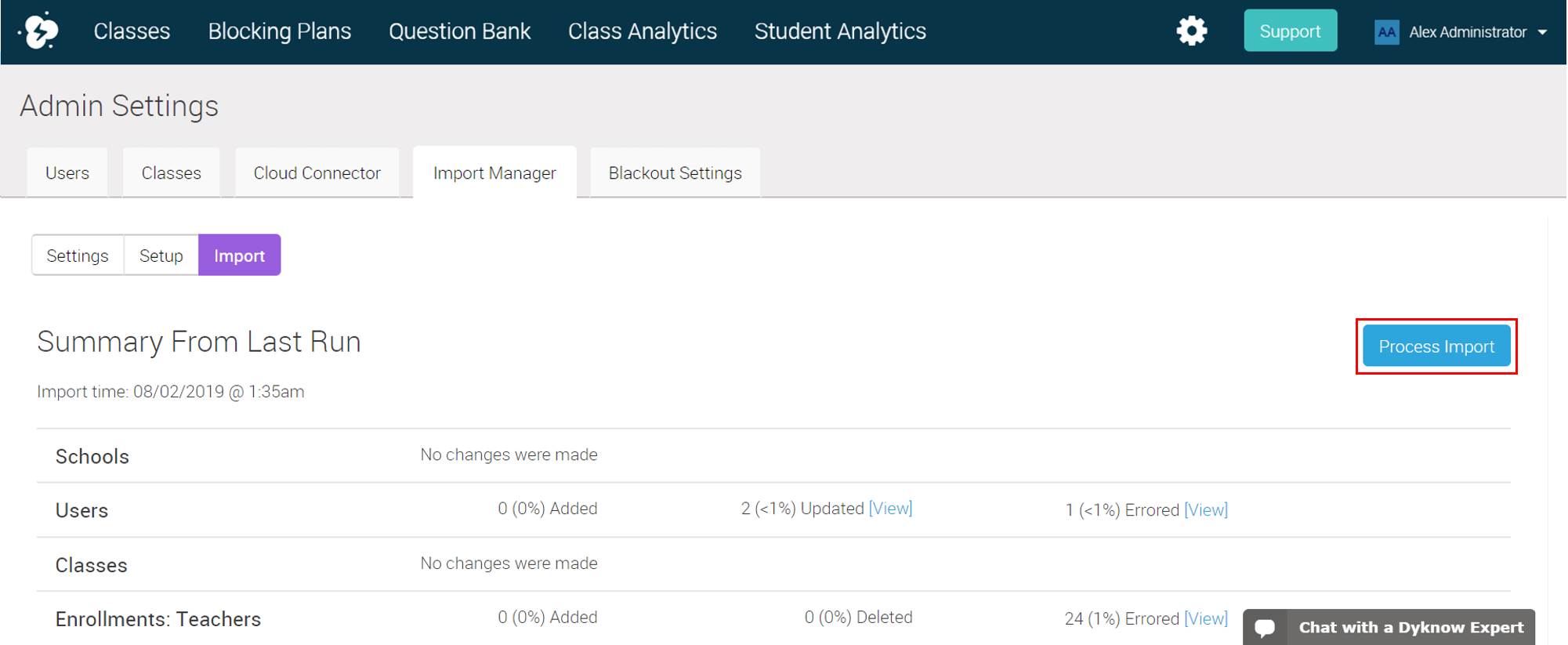
Task: Expand the Alex Administrator dropdown arrow
Action: pyautogui.click(x=1542, y=33)
